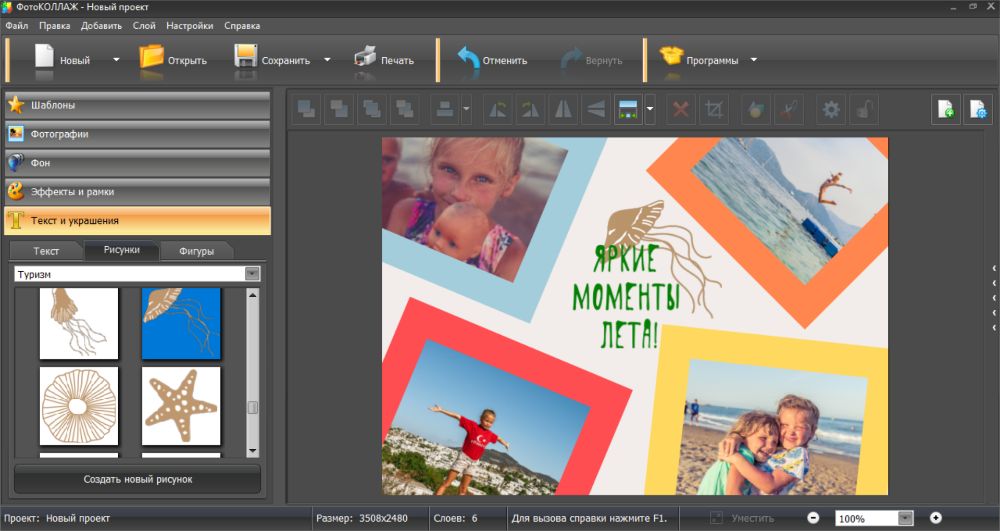Open the Туризм category dropdown
This screenshot has width=1000, height=531.
[x=252, y=274]
